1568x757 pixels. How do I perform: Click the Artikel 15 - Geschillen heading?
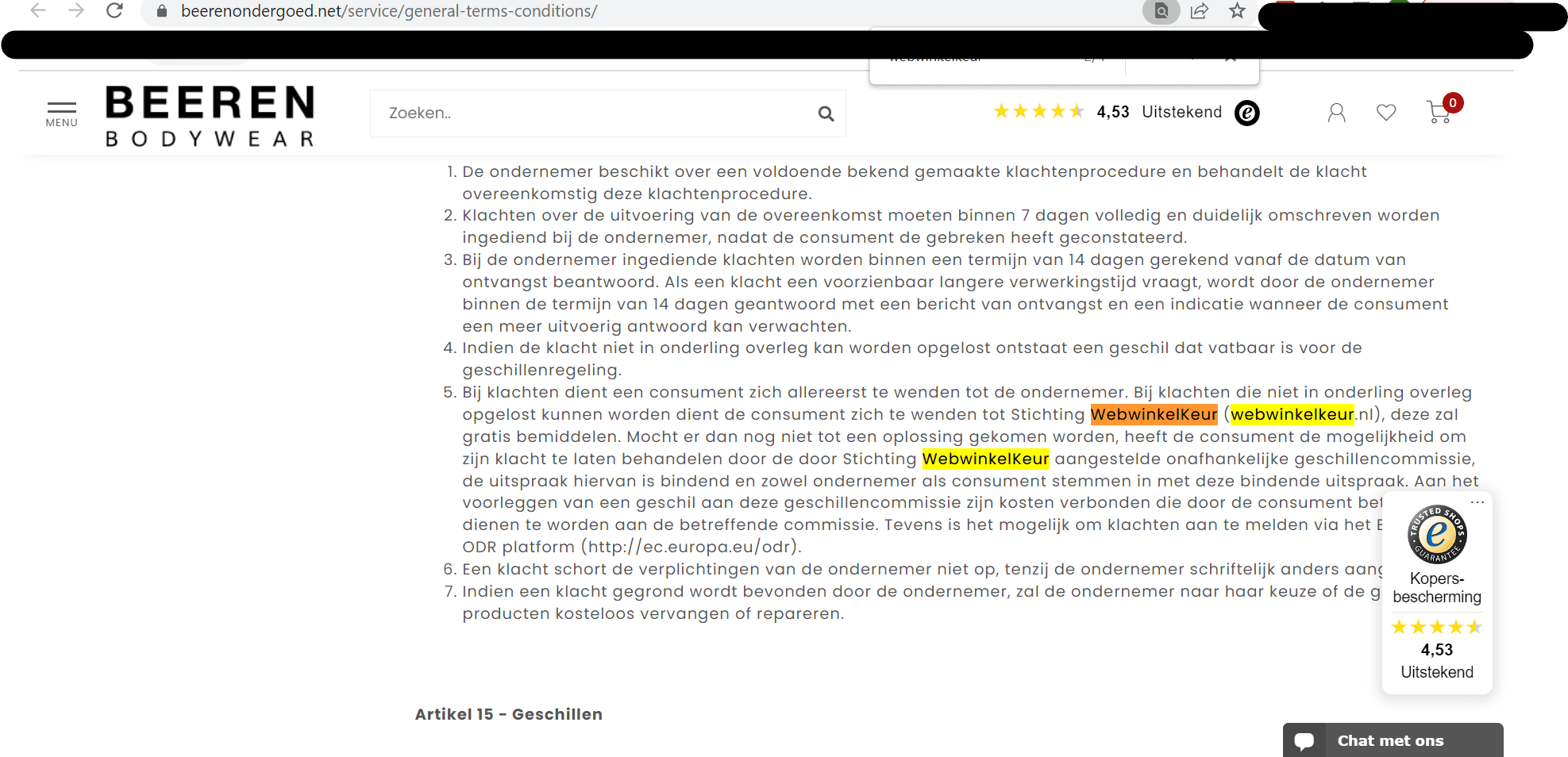[x=508, y=714]
